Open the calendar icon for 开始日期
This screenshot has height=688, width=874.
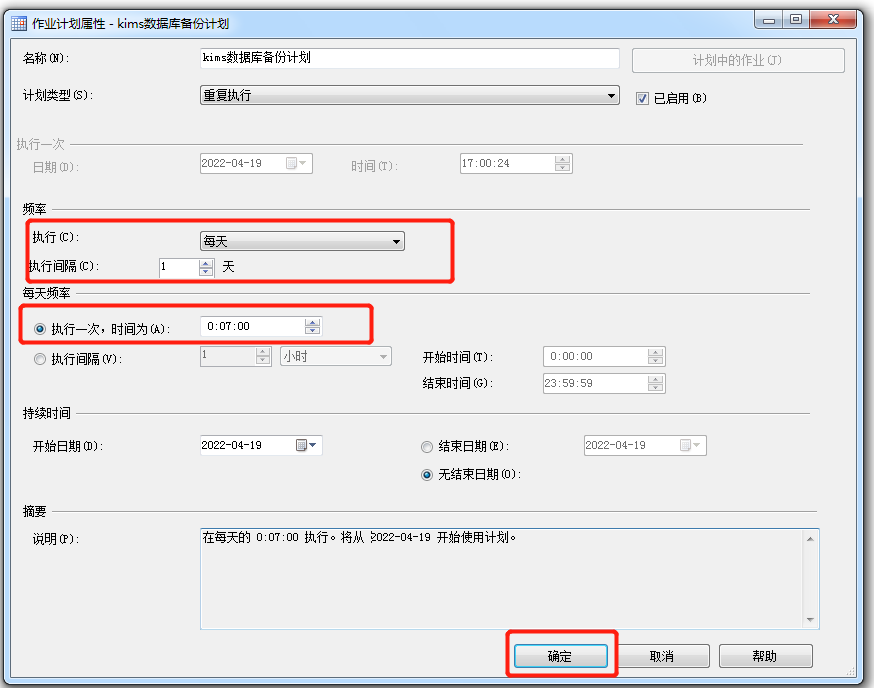click(x=301, y=445)
